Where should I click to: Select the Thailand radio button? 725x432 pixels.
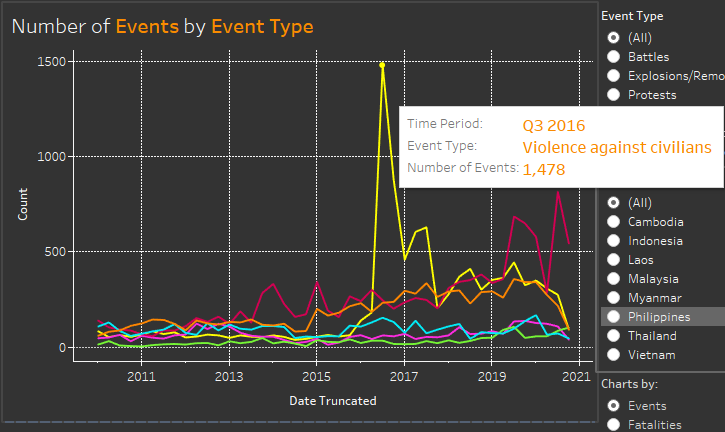coord(613,336)
